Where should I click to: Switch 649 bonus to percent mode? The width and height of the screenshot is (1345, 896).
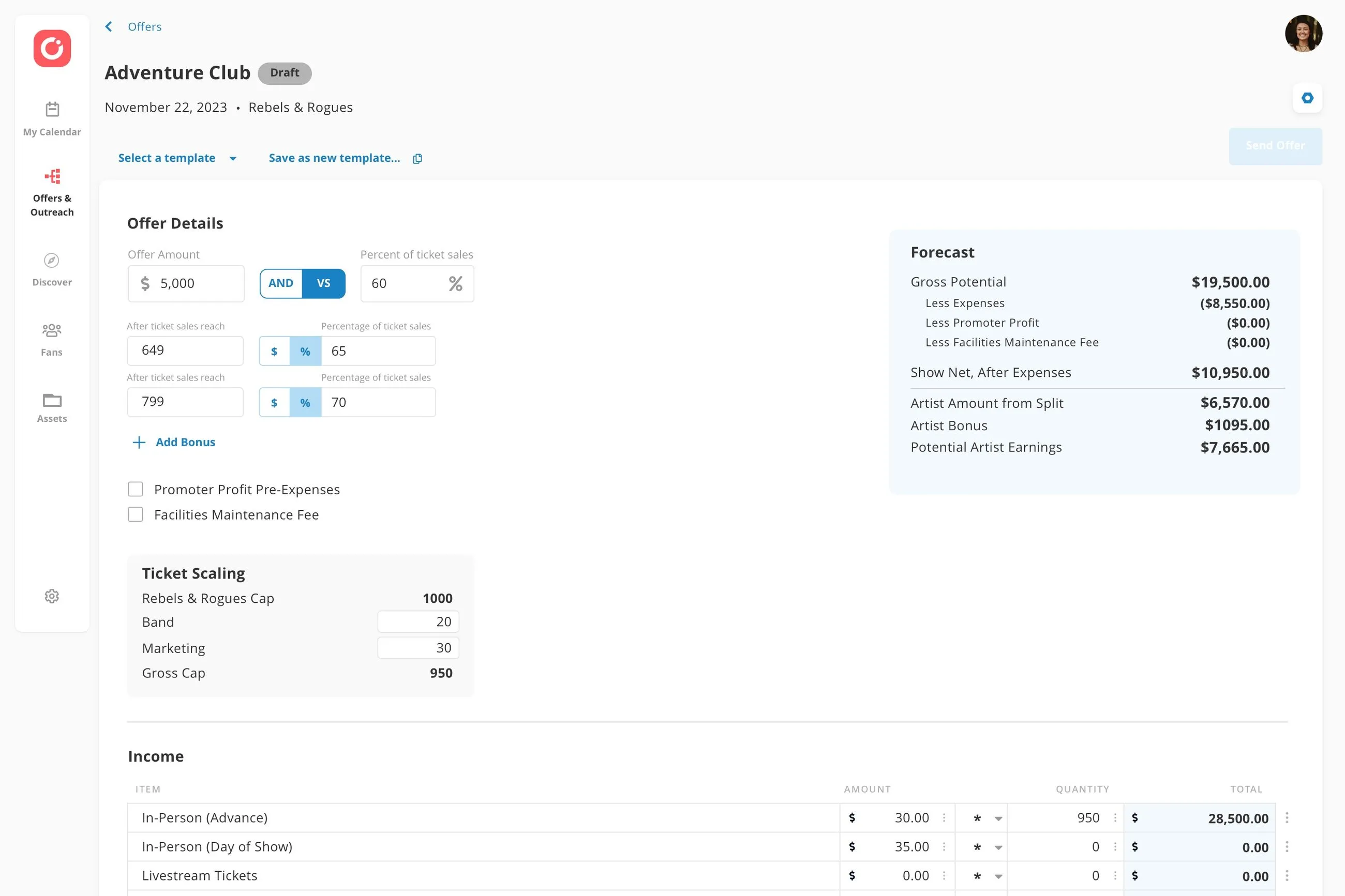coord(305,351)
